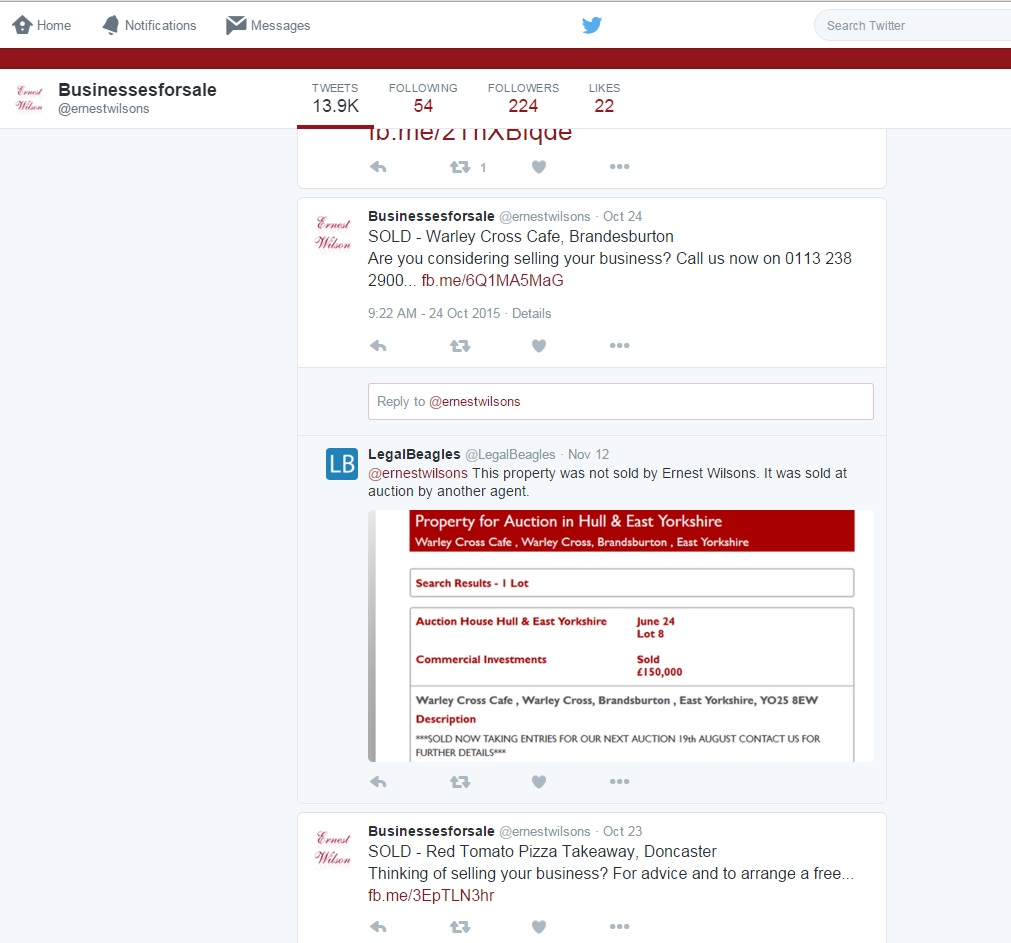1011x943 pixels.
Task: Click the Businessesforsale profile header name
Action: click(137, 90)
